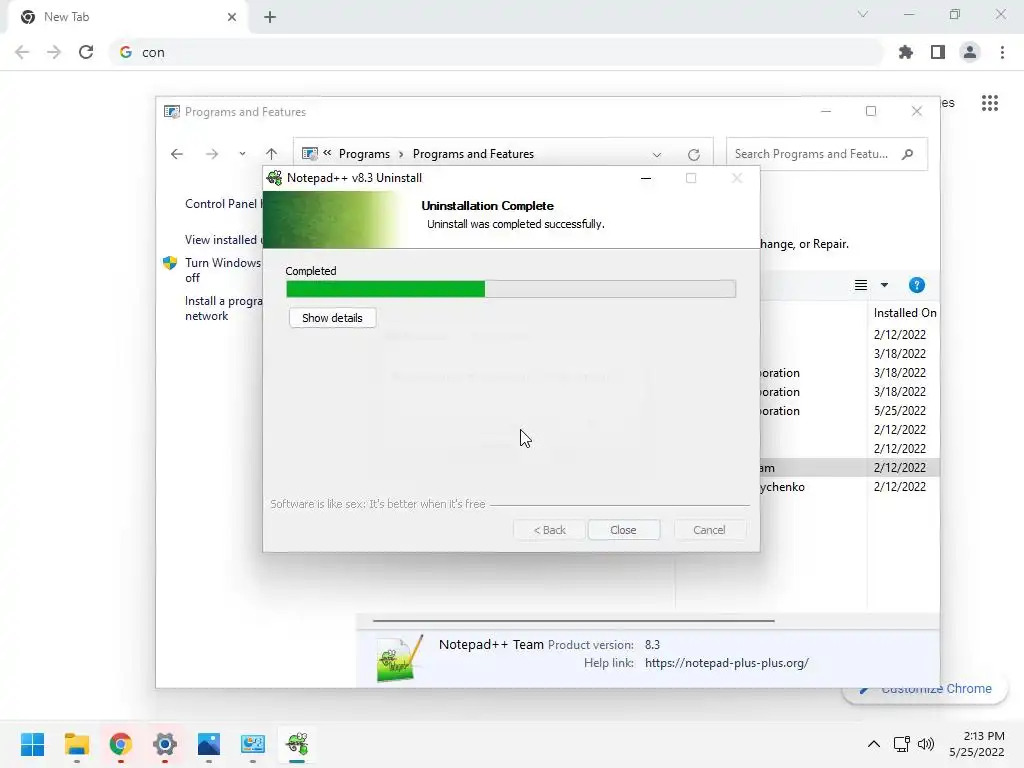This screenshot has height=768, width=1024.
Task: Change view layout icon in Programs list
Action: [861, 285]
